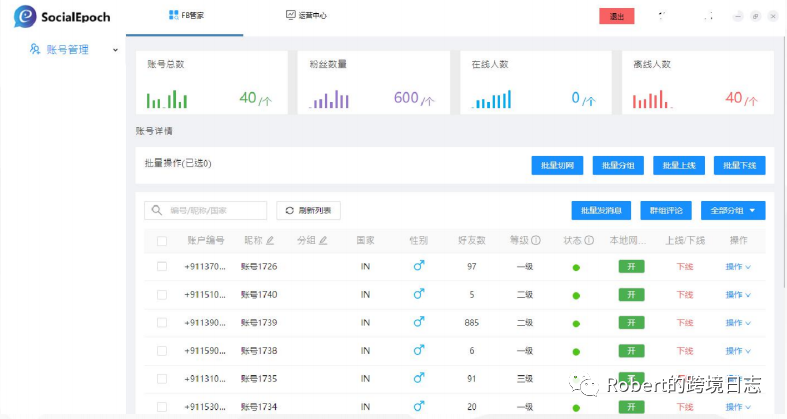The image size is (787, 419).
Task: Click 下线 for 账号1740
Action: (x=685, y=295)
